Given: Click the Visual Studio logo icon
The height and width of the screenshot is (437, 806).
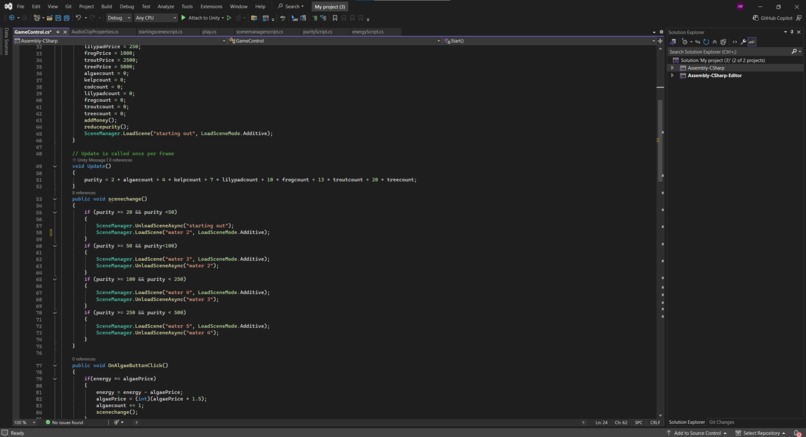Looking at the screenshot, I should tap(8, 6).
